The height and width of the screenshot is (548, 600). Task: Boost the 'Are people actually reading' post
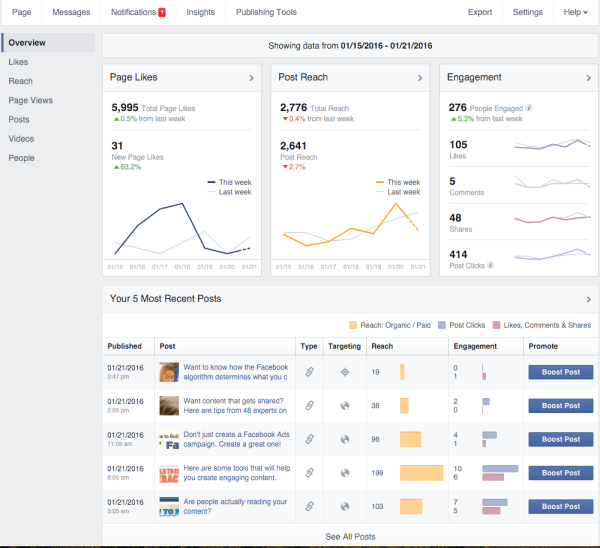tap(561, 506)
